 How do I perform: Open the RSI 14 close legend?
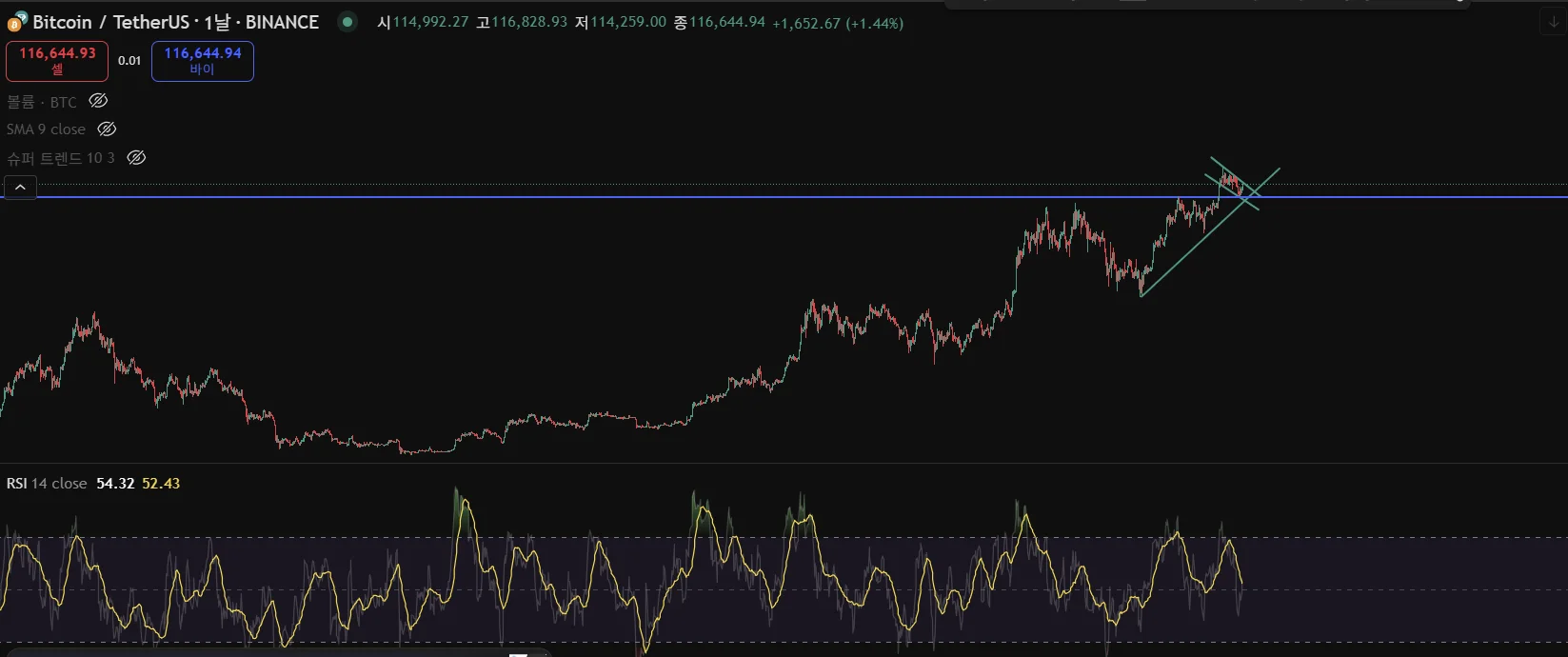tap(47, 484)
